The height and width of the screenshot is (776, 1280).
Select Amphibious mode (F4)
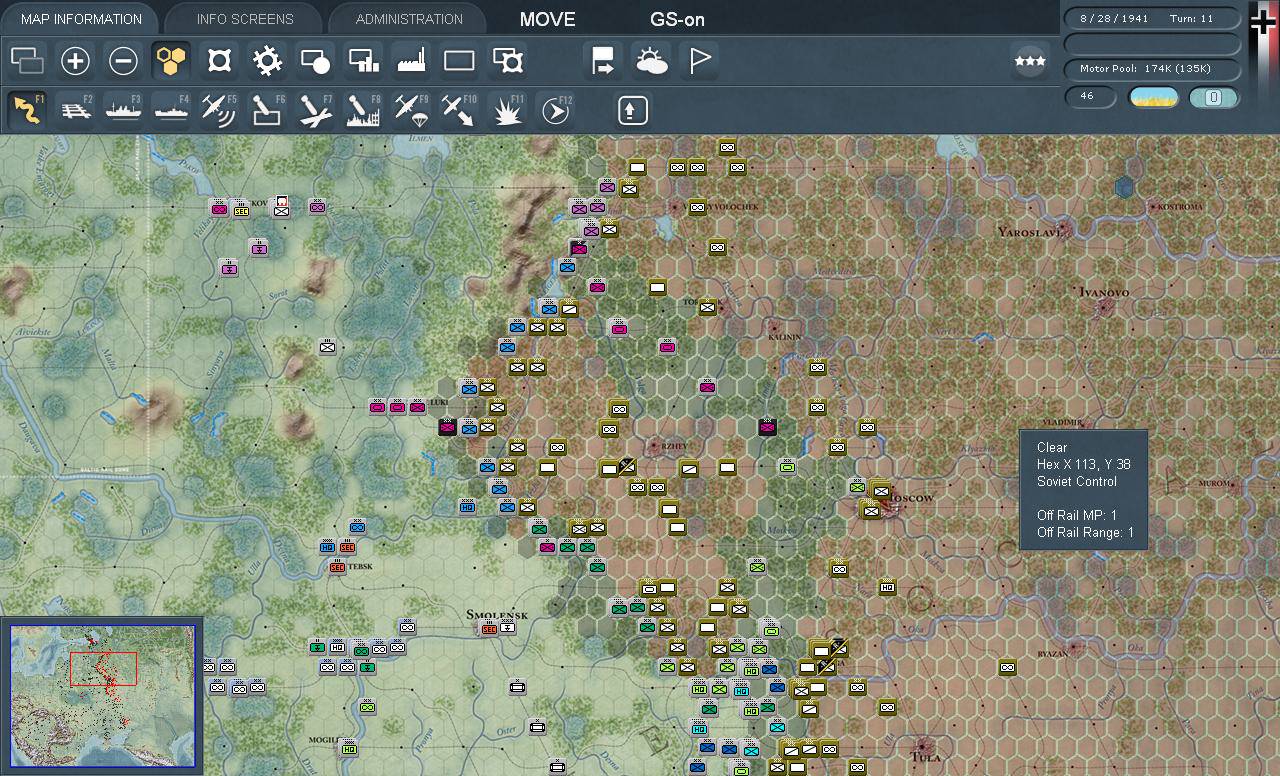click(171, 109)
